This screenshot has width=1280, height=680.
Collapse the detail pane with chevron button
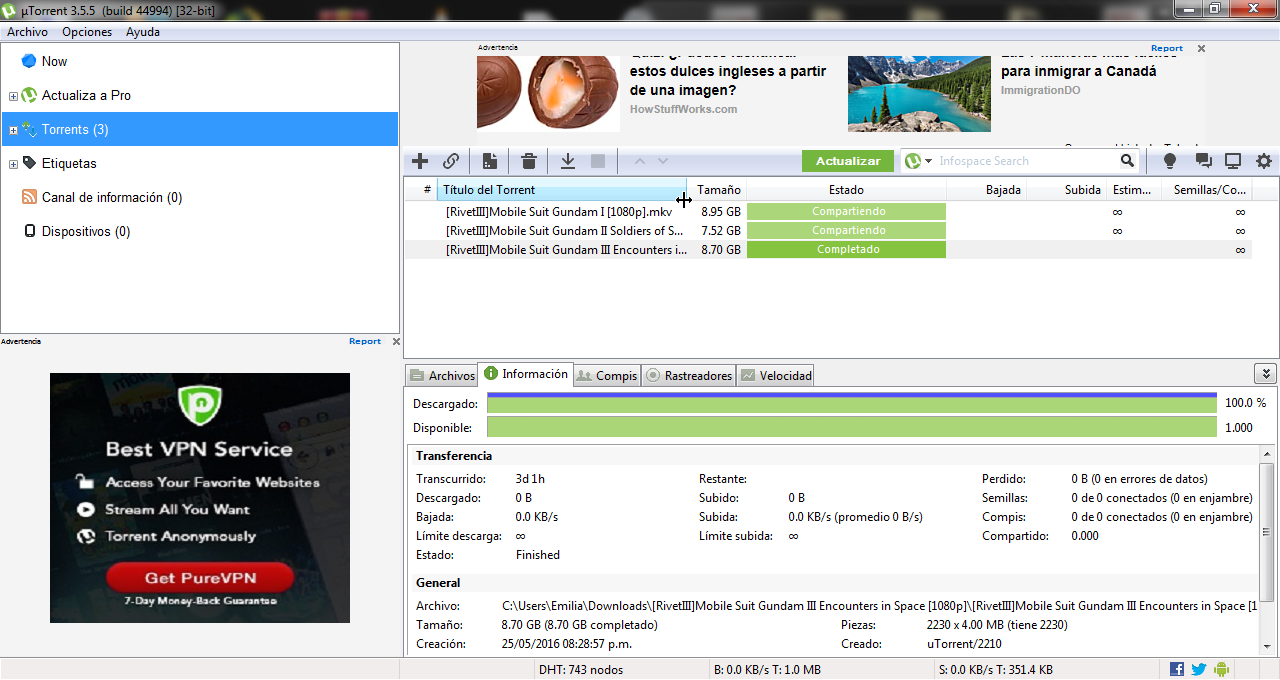click(x=1264, y=374)
